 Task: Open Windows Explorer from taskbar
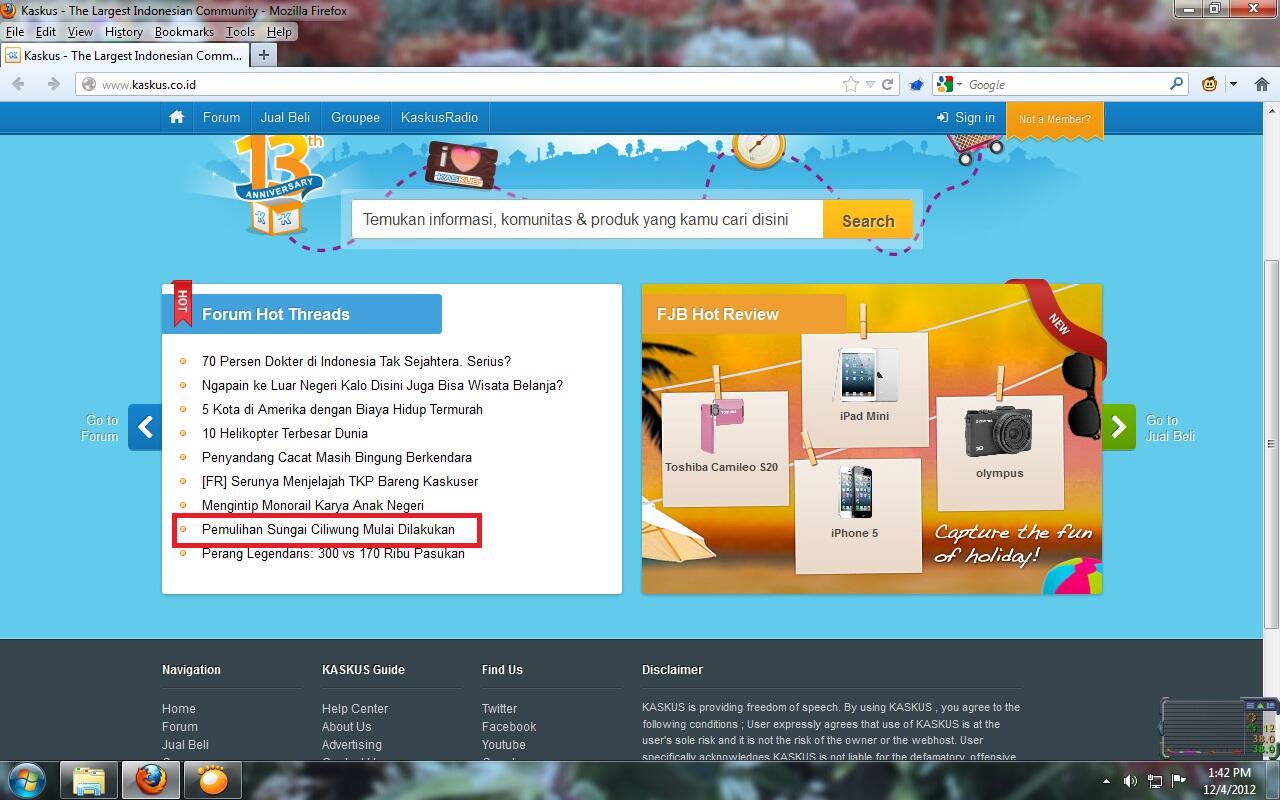[89, 779]
